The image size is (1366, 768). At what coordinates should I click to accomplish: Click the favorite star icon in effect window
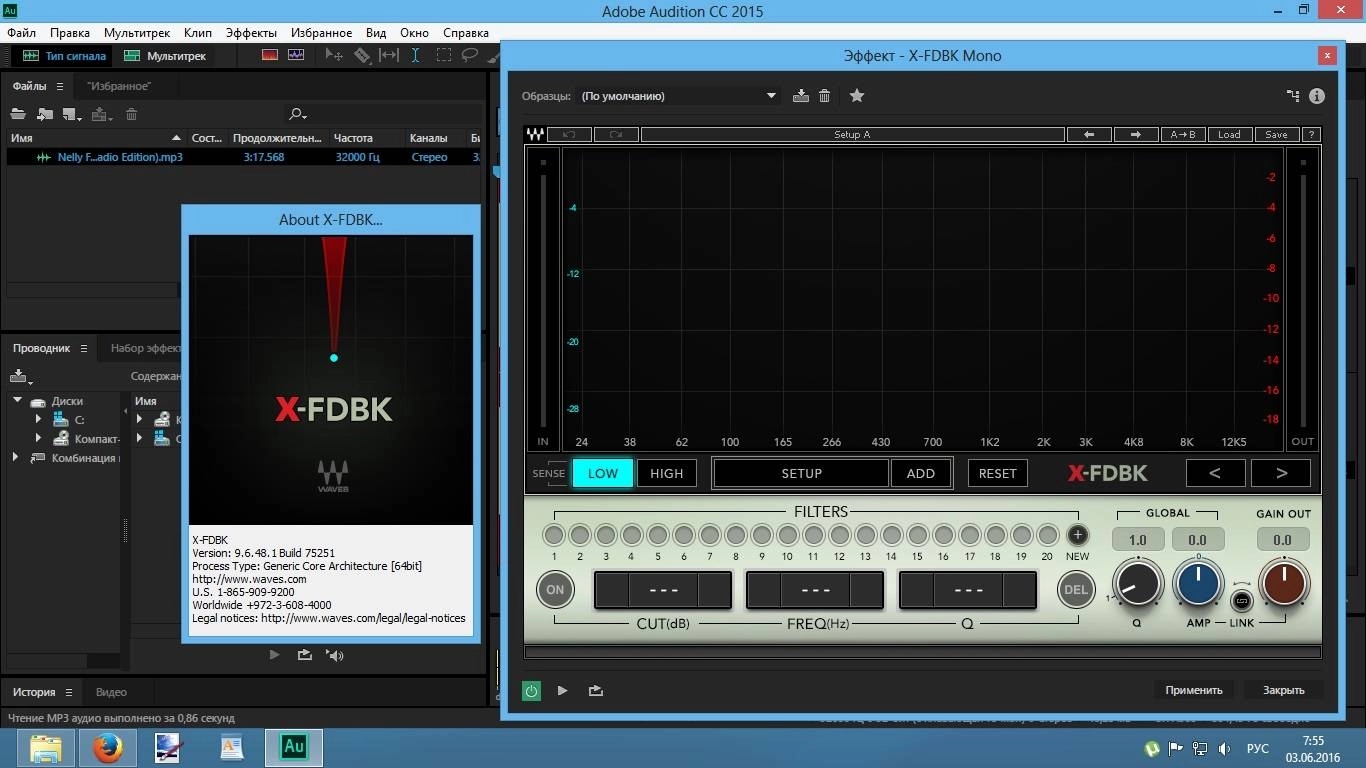click(857, 96)
